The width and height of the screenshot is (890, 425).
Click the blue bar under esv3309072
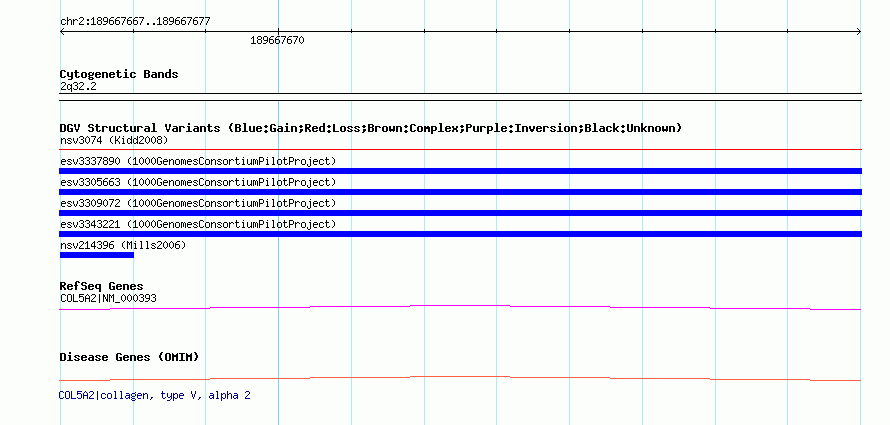click(x=460, y=213)
